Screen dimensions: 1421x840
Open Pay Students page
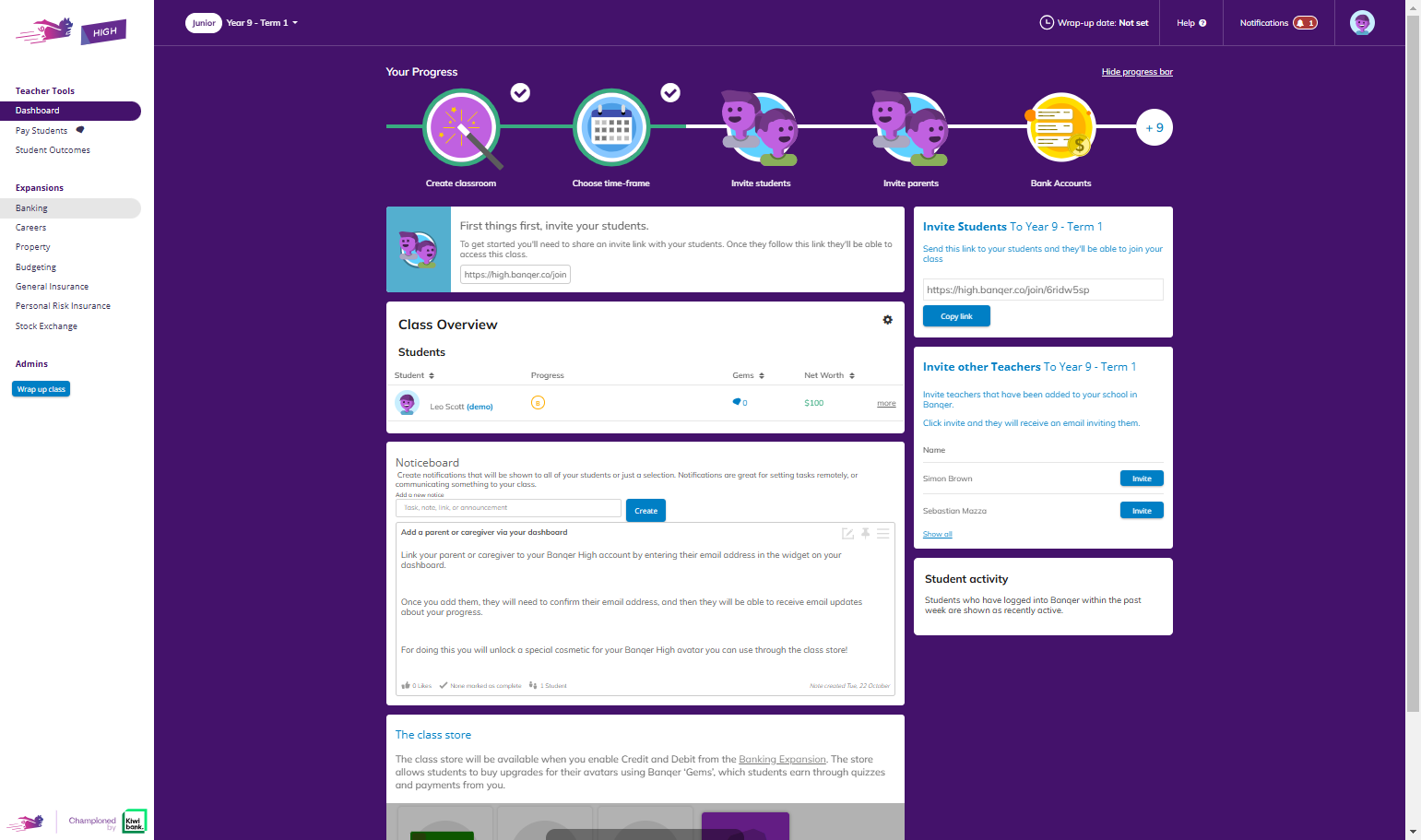(x=41, y=131)
